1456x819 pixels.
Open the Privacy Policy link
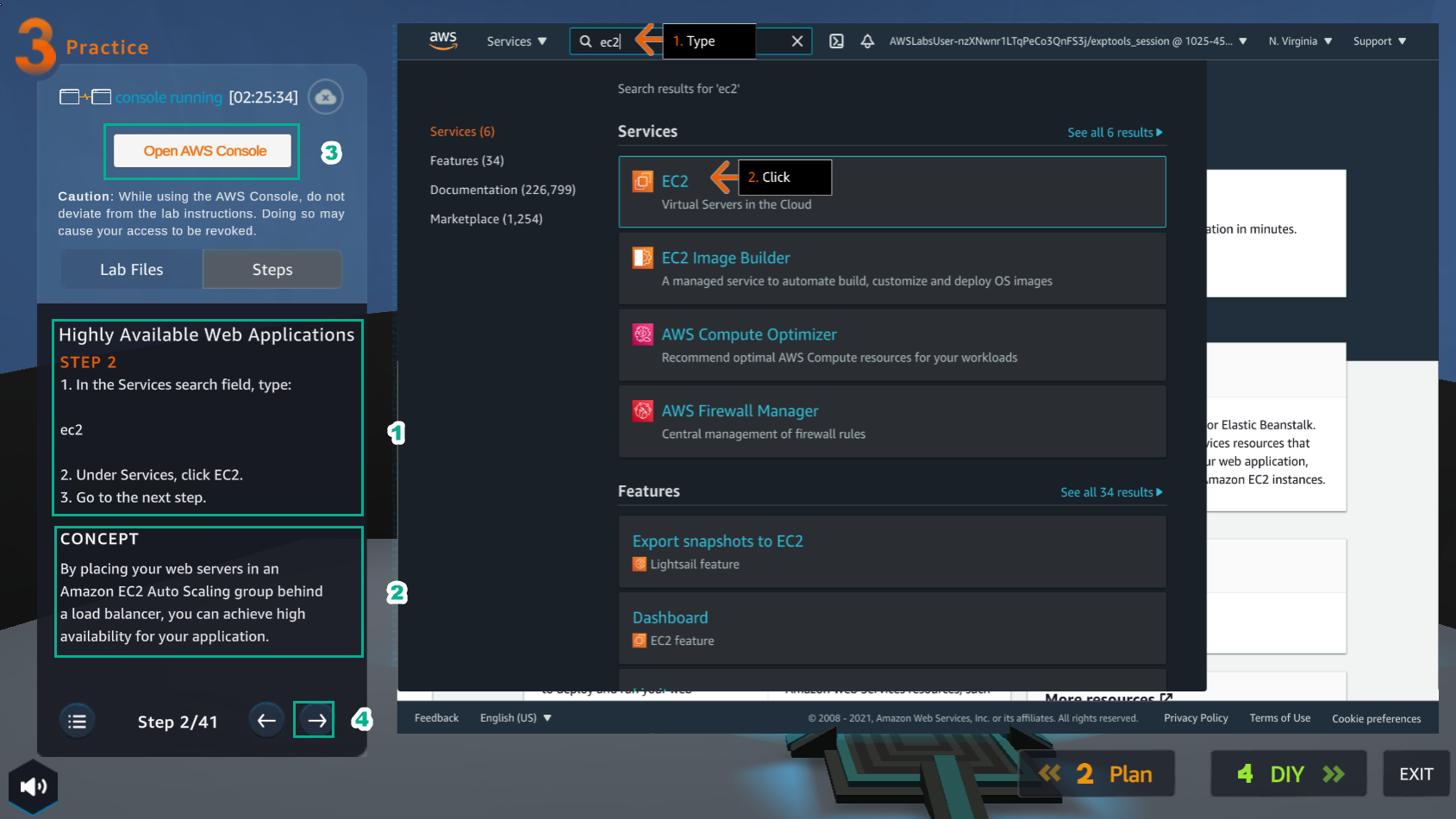coord(1196,718)
